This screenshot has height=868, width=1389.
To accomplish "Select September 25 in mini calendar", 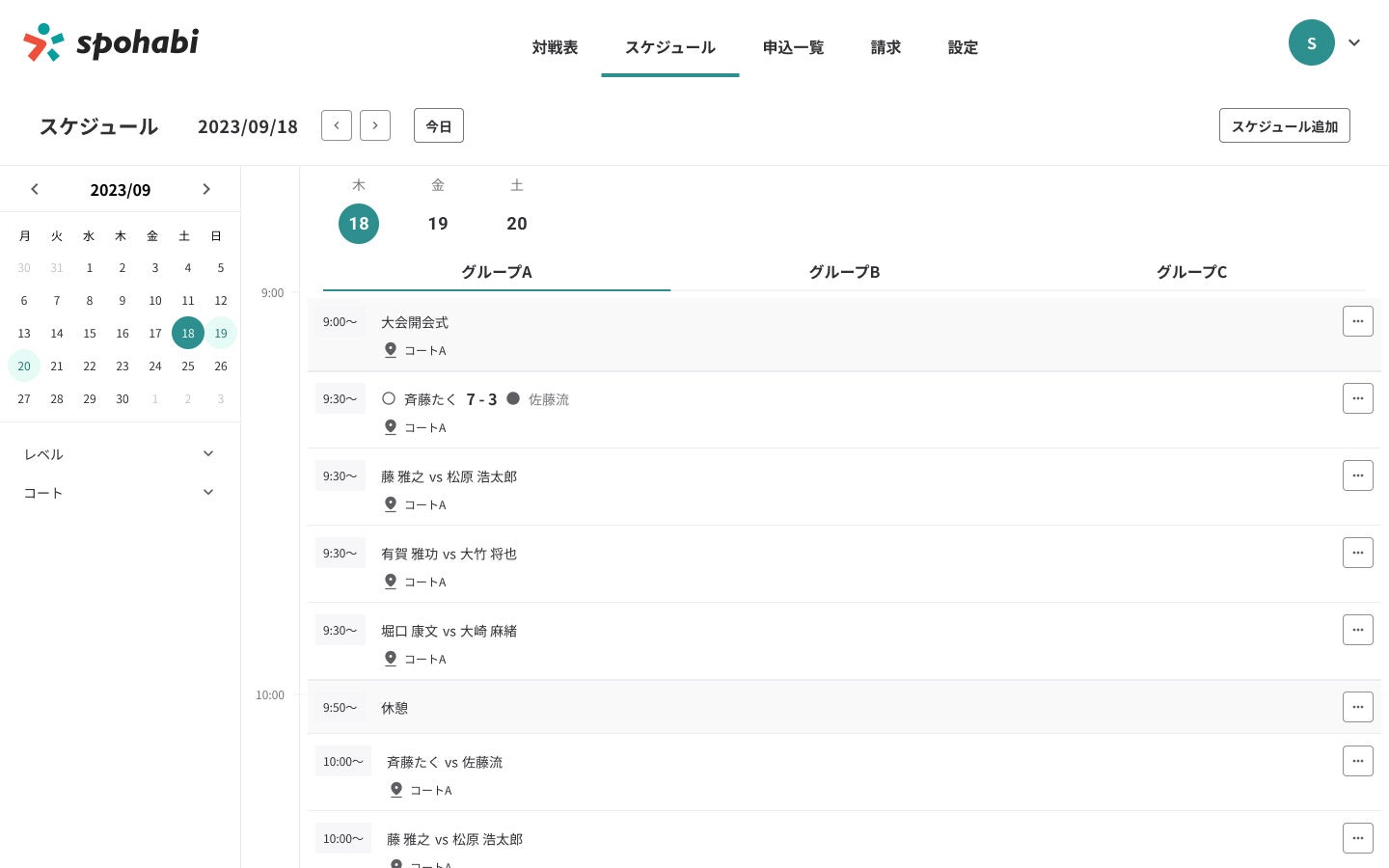I will pos(188,366).
